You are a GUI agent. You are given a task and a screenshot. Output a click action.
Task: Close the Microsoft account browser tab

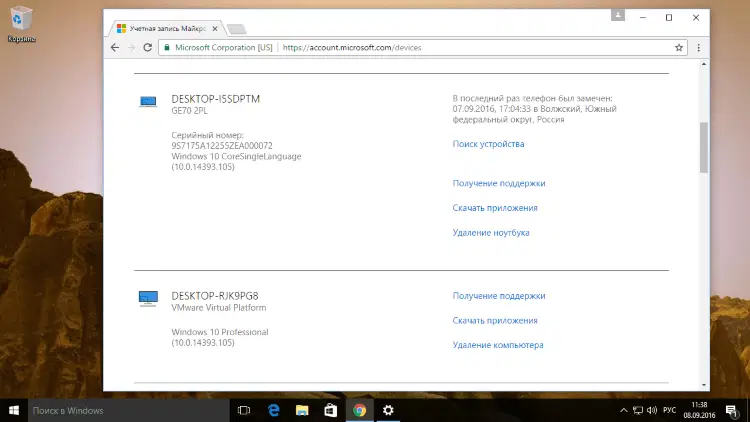pos(215,29)
